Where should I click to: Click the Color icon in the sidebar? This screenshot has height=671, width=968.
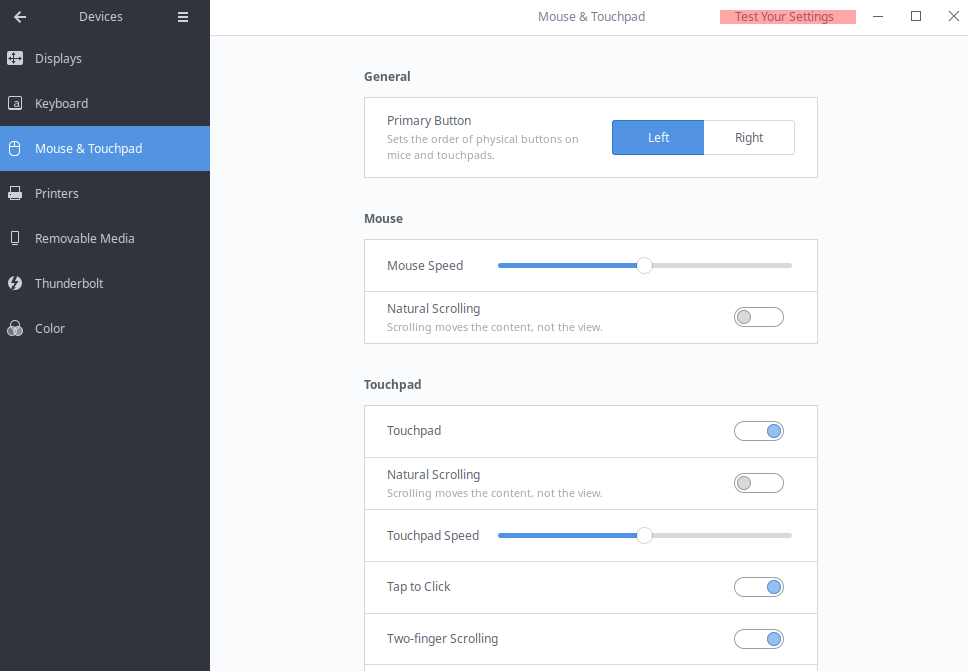point(15,328)
